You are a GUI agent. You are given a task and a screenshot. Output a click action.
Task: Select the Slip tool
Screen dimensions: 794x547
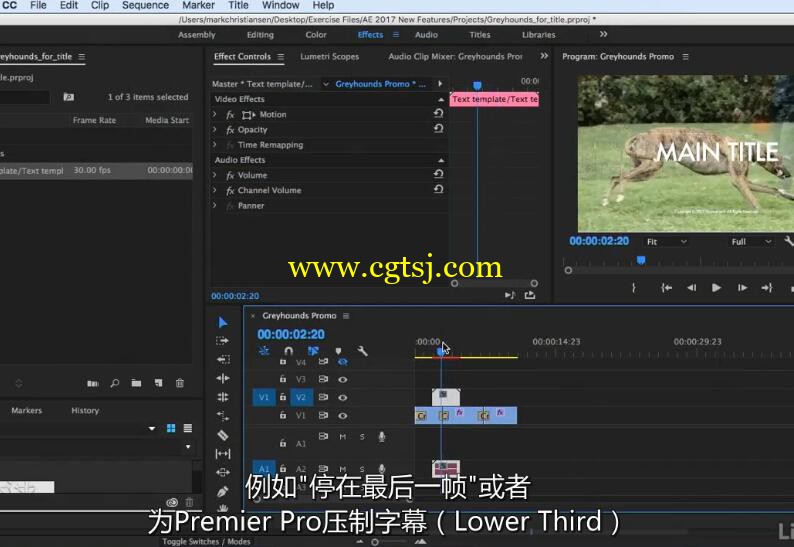pos(223,454)
